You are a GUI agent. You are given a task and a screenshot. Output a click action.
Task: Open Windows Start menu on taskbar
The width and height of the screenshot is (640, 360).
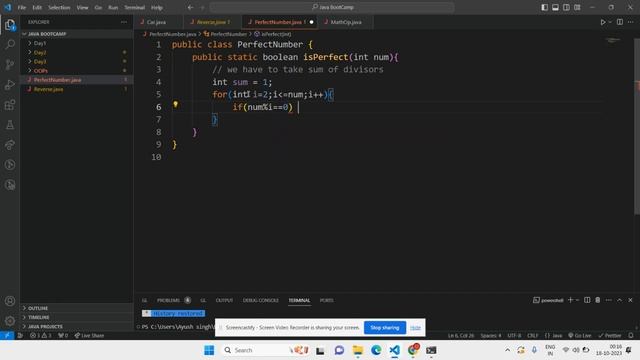[209, 350]
